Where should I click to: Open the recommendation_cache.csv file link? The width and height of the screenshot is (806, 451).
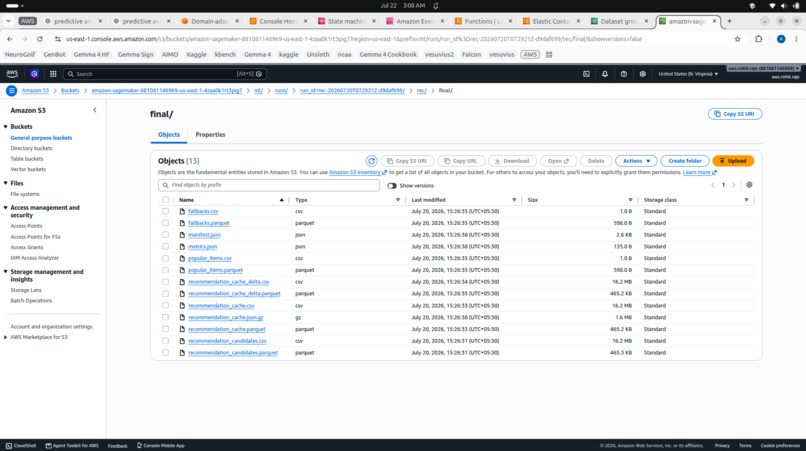221,305
